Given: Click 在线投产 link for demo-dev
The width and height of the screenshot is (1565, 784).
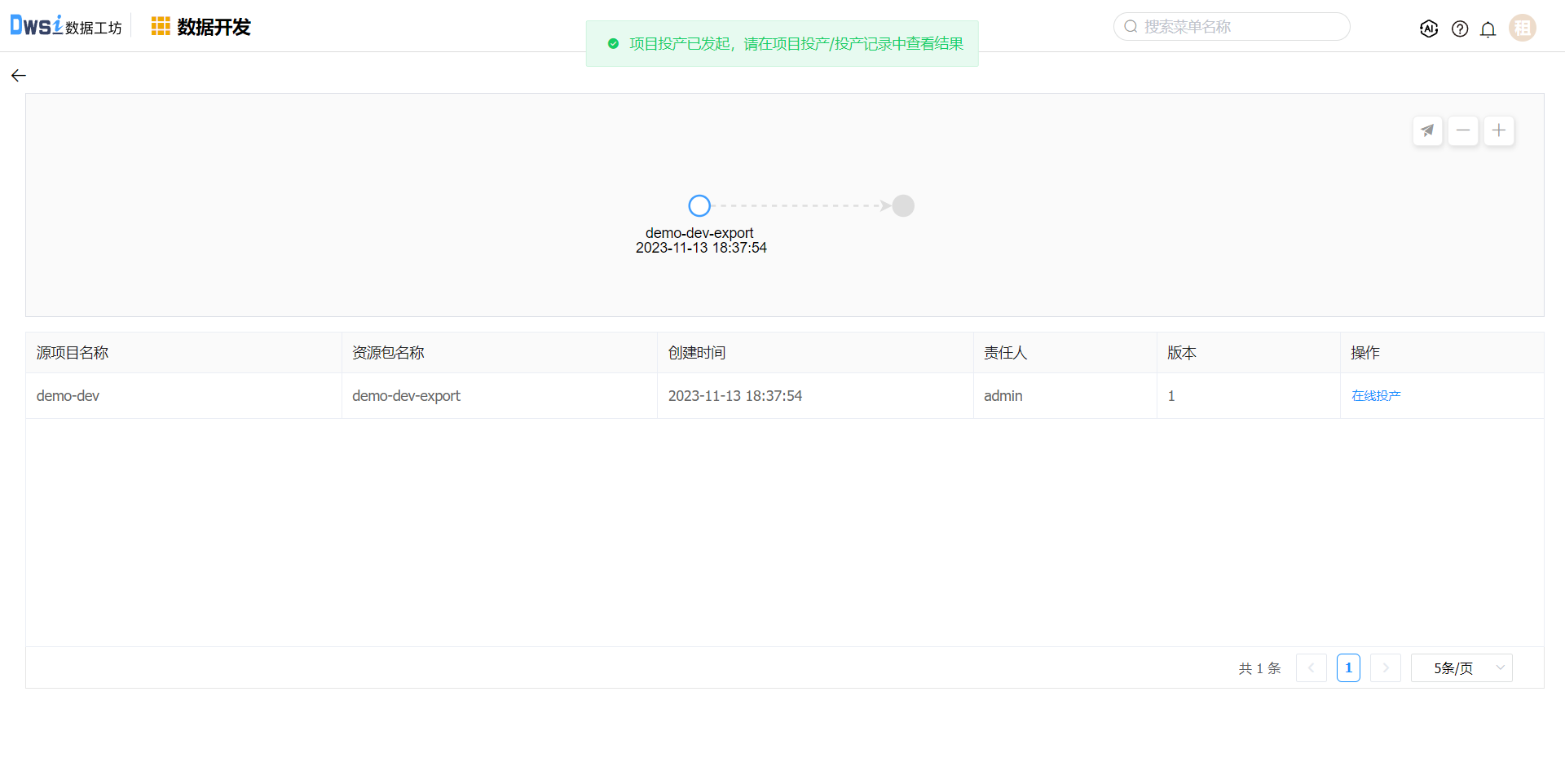Looking at the screenshot, I should (1375, 396).
